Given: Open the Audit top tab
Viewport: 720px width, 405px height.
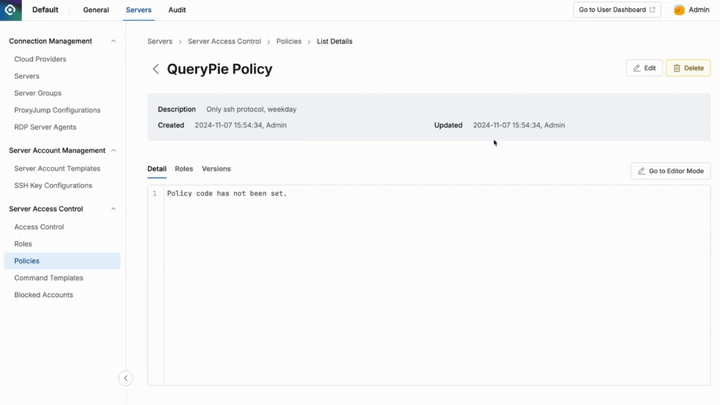Looking at the screenshot, I should coord(177,10).
